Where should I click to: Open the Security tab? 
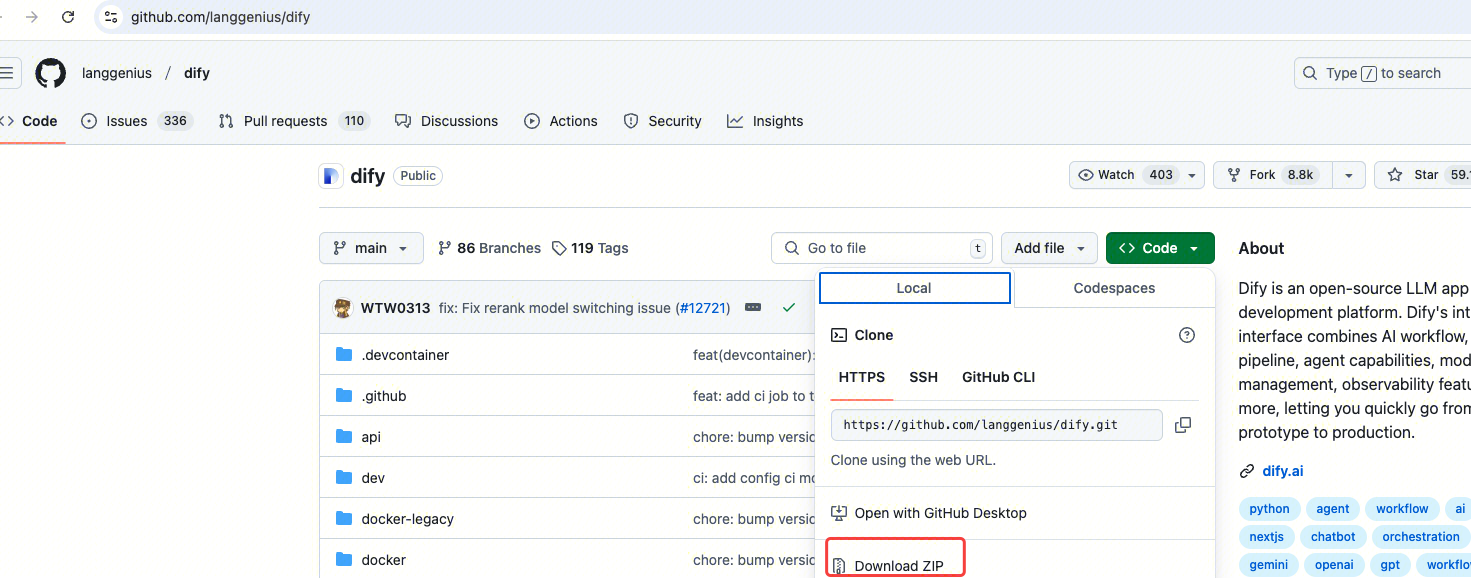point(663,121)
